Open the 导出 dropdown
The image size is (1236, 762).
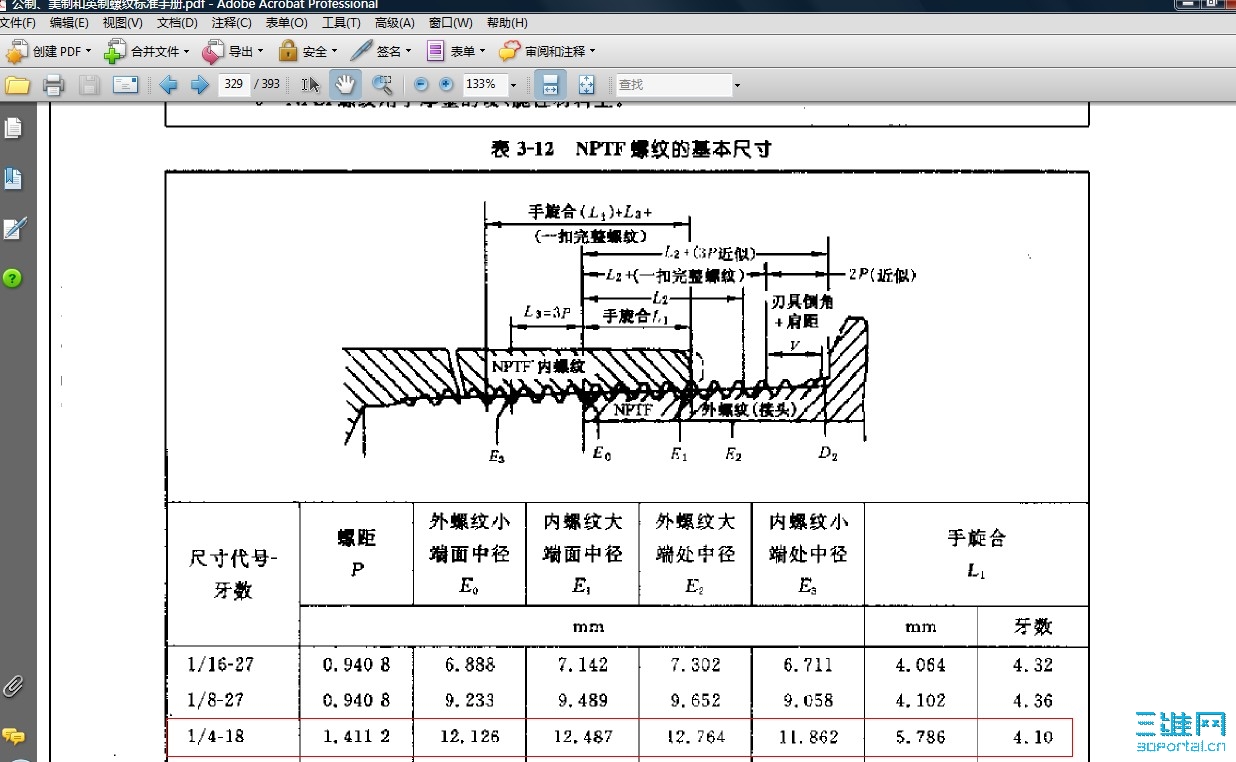233,51
